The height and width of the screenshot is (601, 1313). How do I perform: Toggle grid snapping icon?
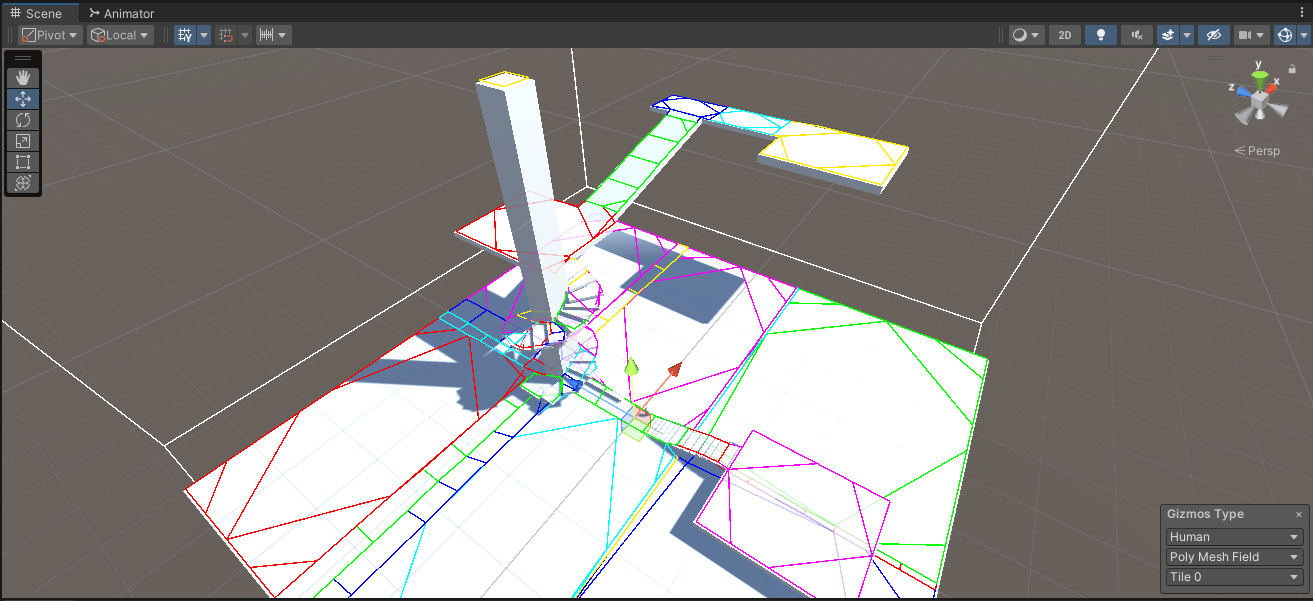(x=226, y=35)
